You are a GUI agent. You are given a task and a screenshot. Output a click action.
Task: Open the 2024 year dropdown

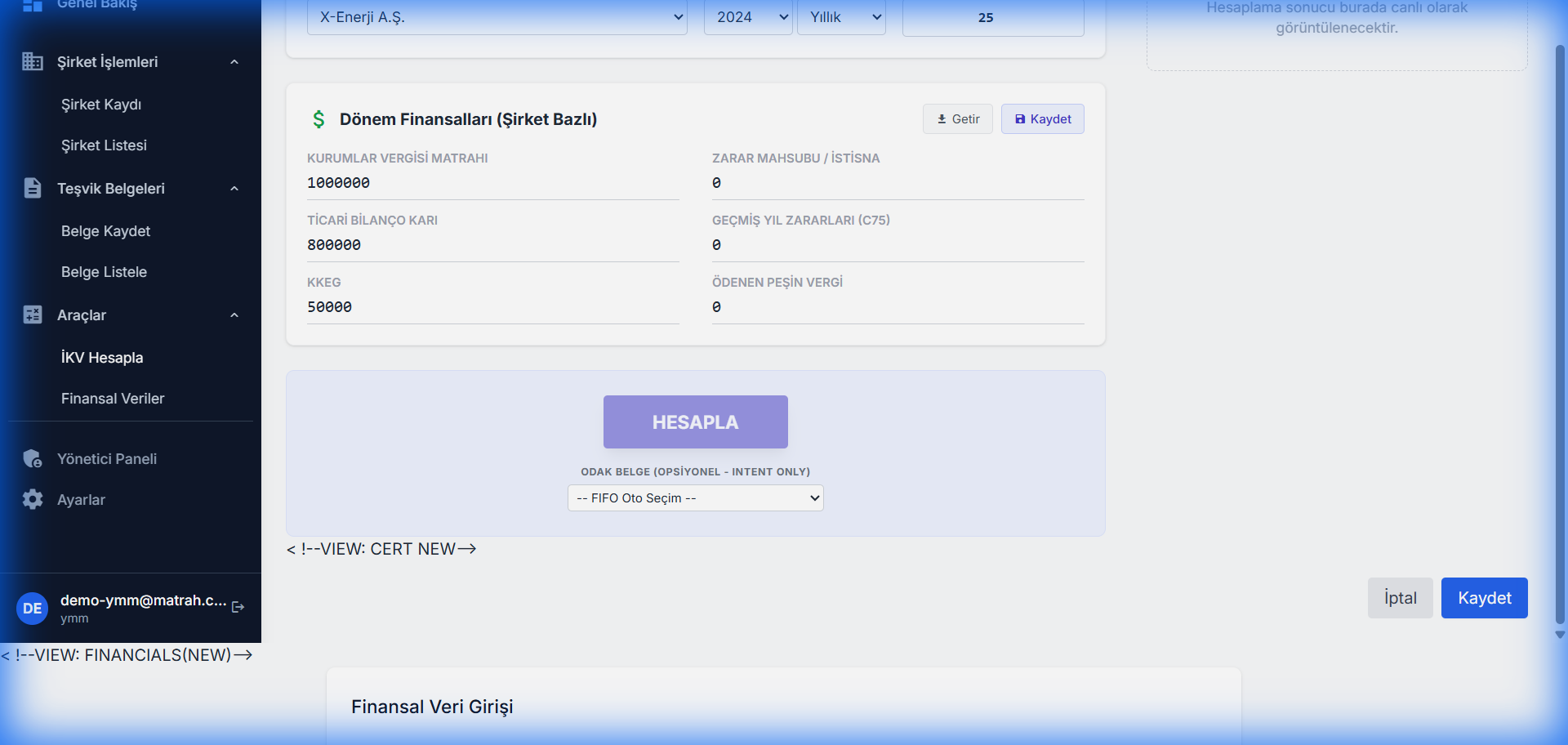tap(748, 17)
